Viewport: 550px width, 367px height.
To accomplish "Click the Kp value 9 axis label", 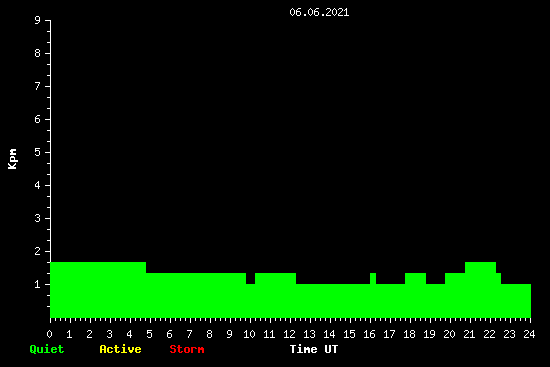I will pos(38,20).
